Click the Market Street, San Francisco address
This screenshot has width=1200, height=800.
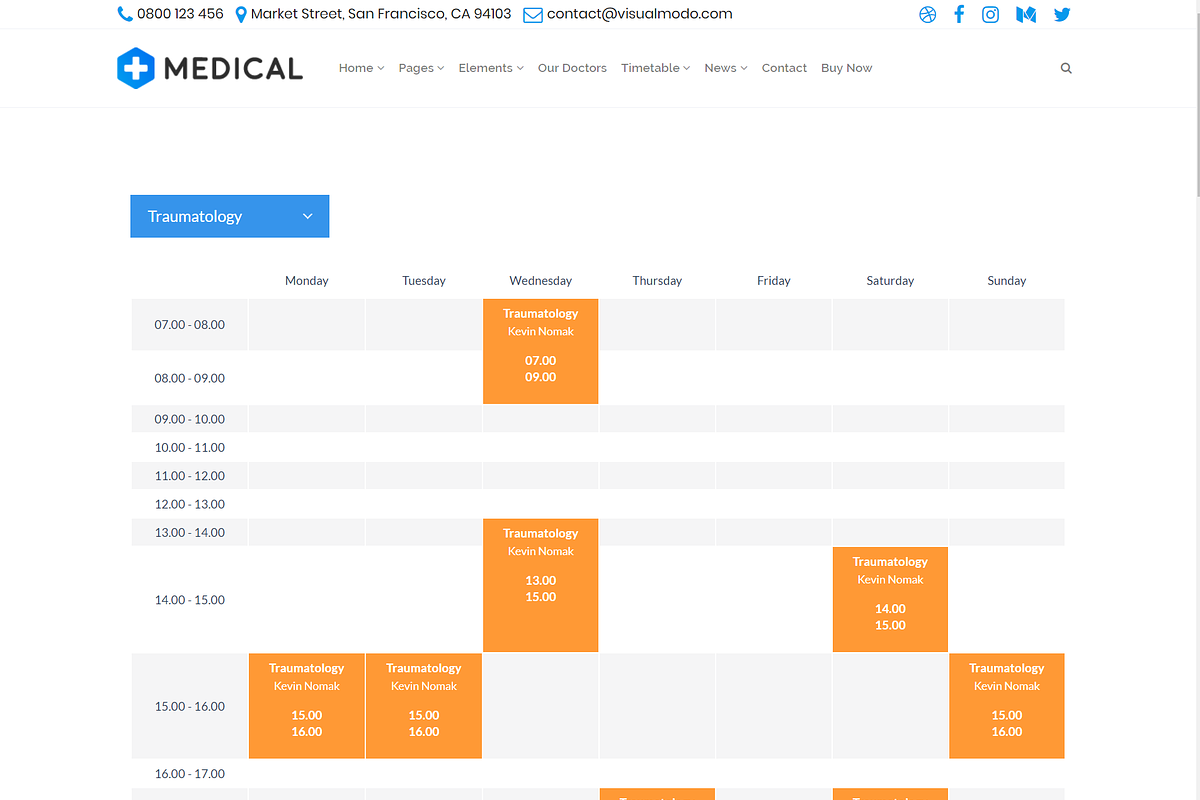[x=381, y=14]
